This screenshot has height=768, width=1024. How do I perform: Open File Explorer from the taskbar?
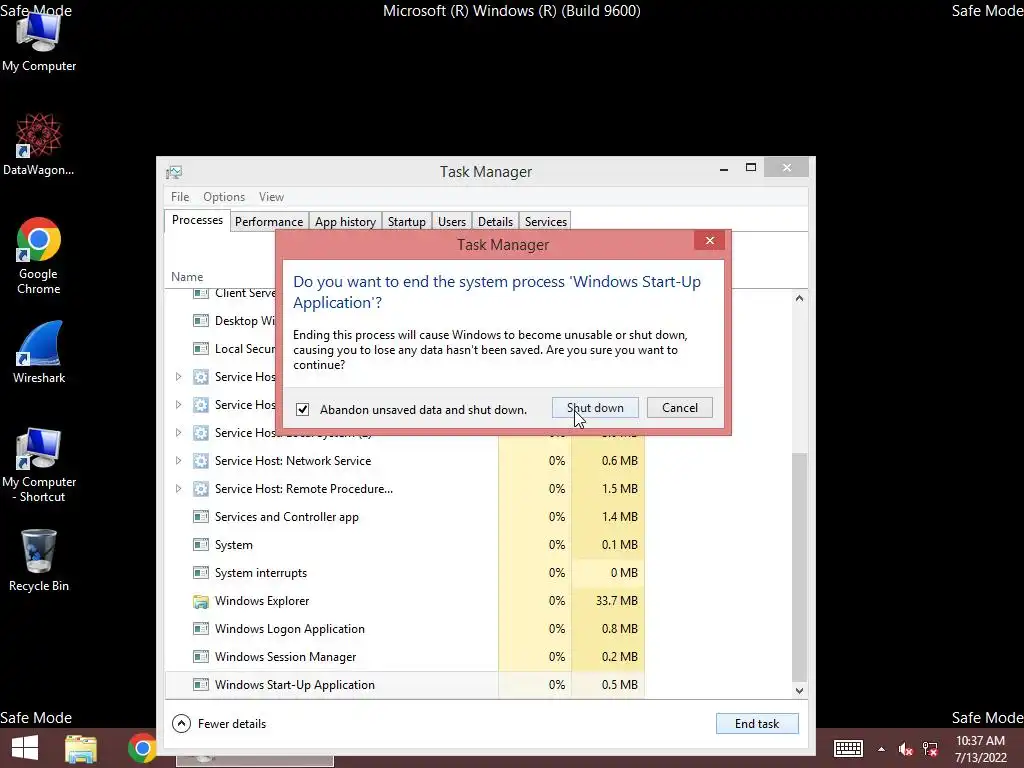click(81, 748)
